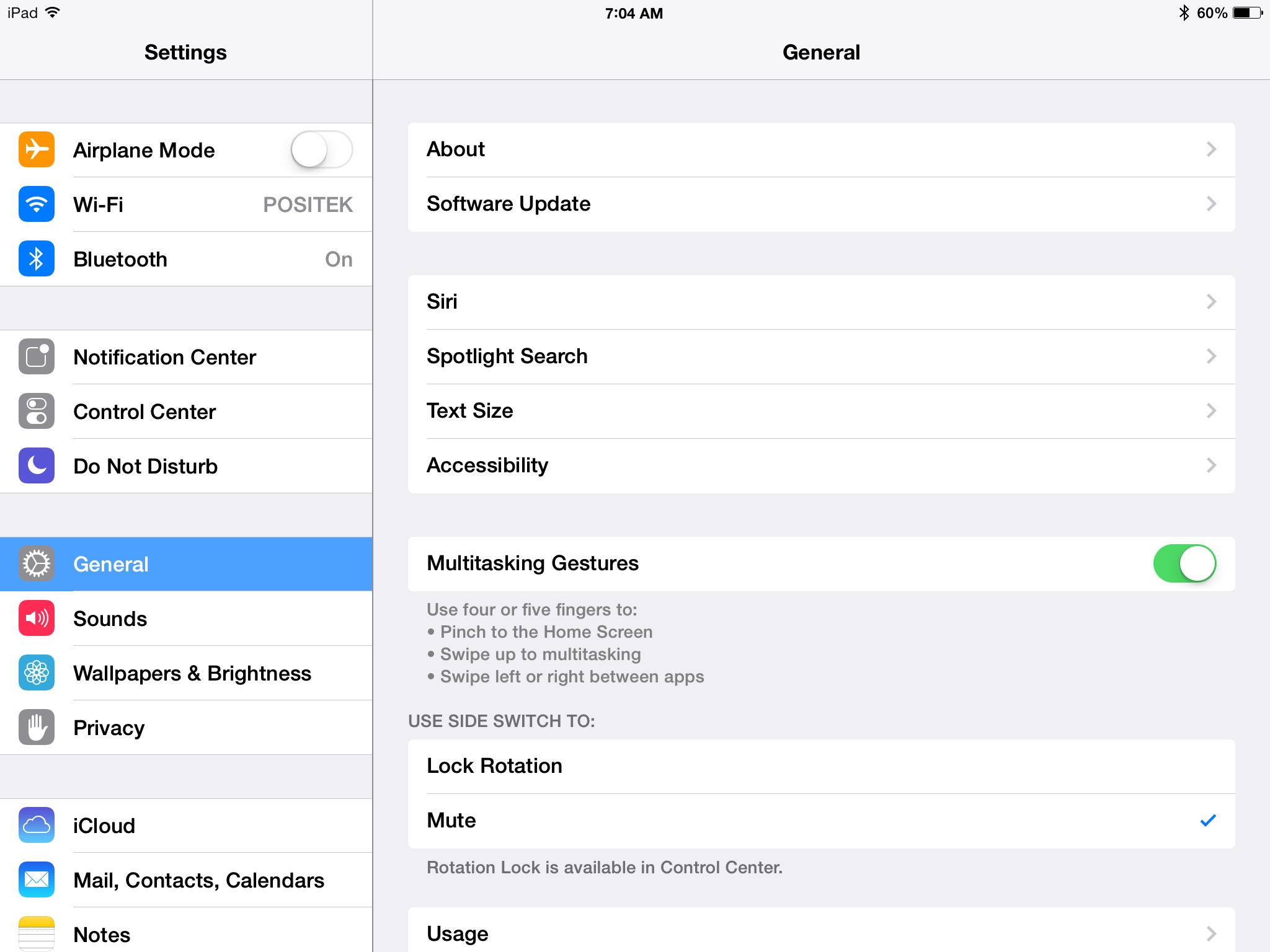Open Notes settings in sidebar
This screenshot has width=1270, height=952.
coord(186,930)
